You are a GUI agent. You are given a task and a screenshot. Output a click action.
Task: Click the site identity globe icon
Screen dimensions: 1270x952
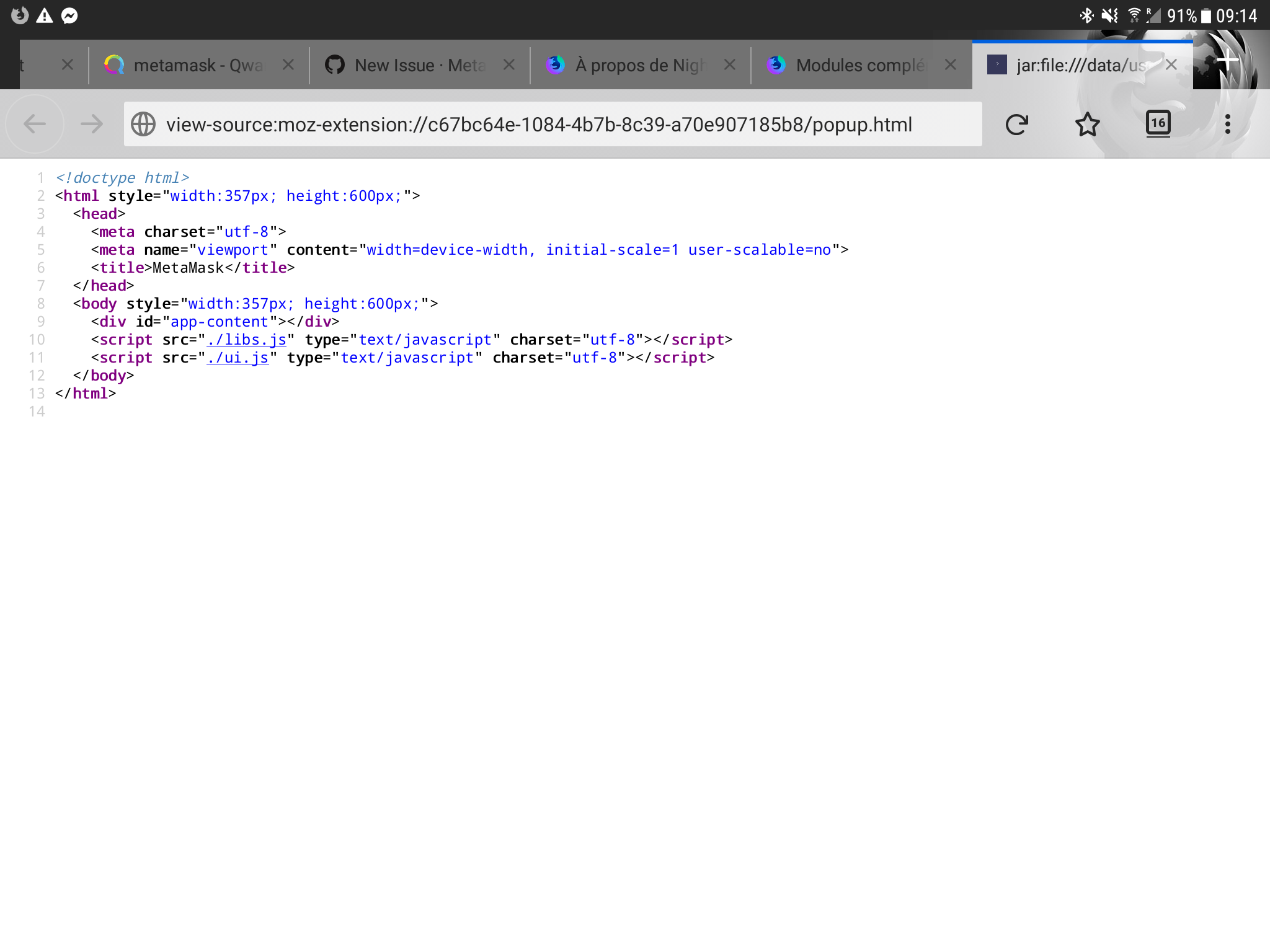point(143,124)
